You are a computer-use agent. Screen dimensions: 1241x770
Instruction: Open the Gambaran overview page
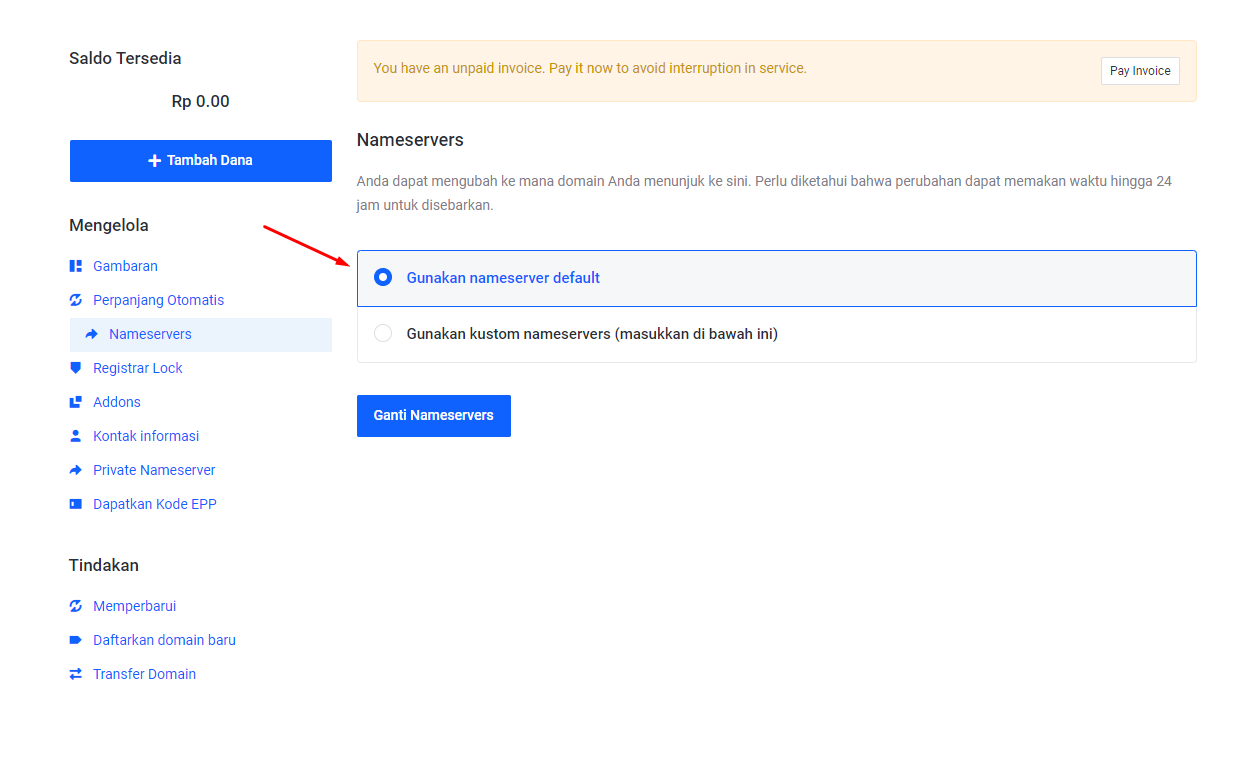pyautogui.click(x=125, y=266)
